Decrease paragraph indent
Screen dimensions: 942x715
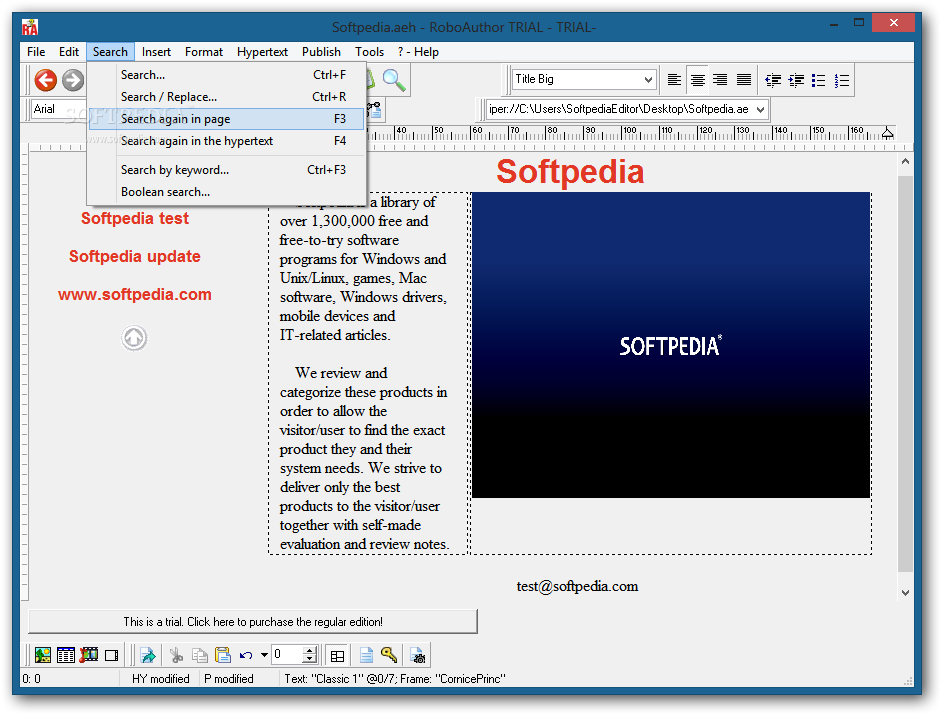coord(773,80)
